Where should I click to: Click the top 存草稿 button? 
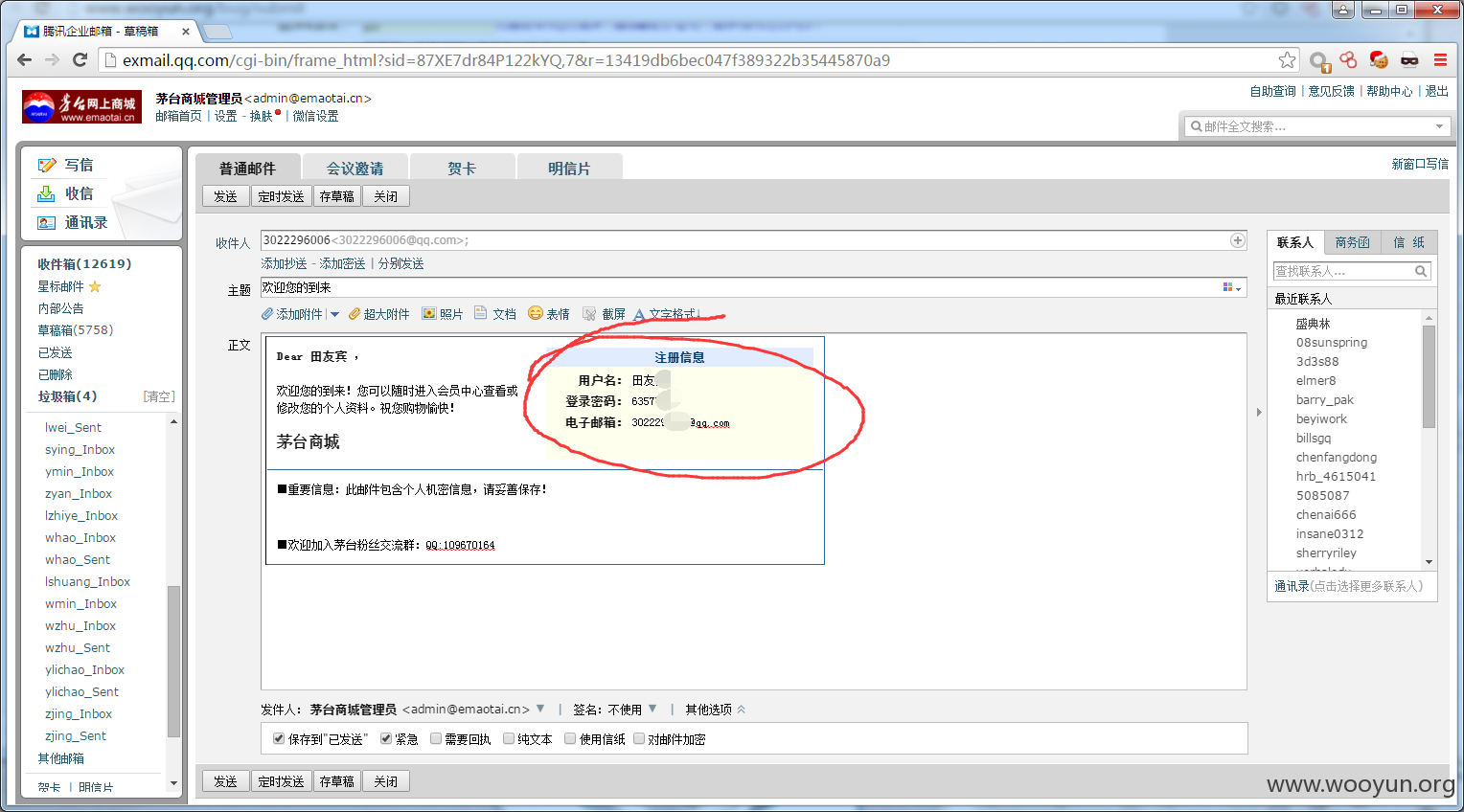point(337,196)
